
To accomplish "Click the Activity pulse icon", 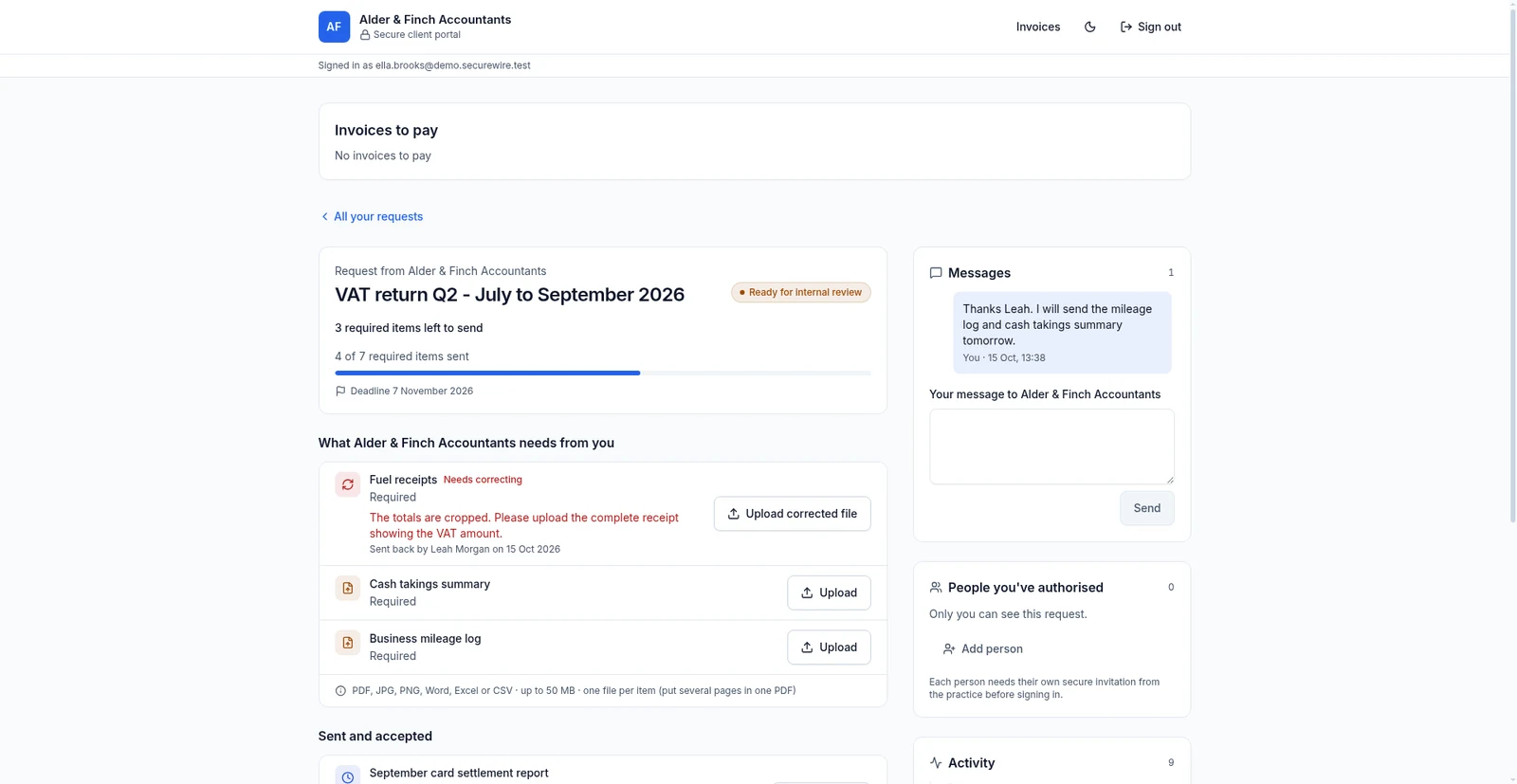I will (936, 763).
